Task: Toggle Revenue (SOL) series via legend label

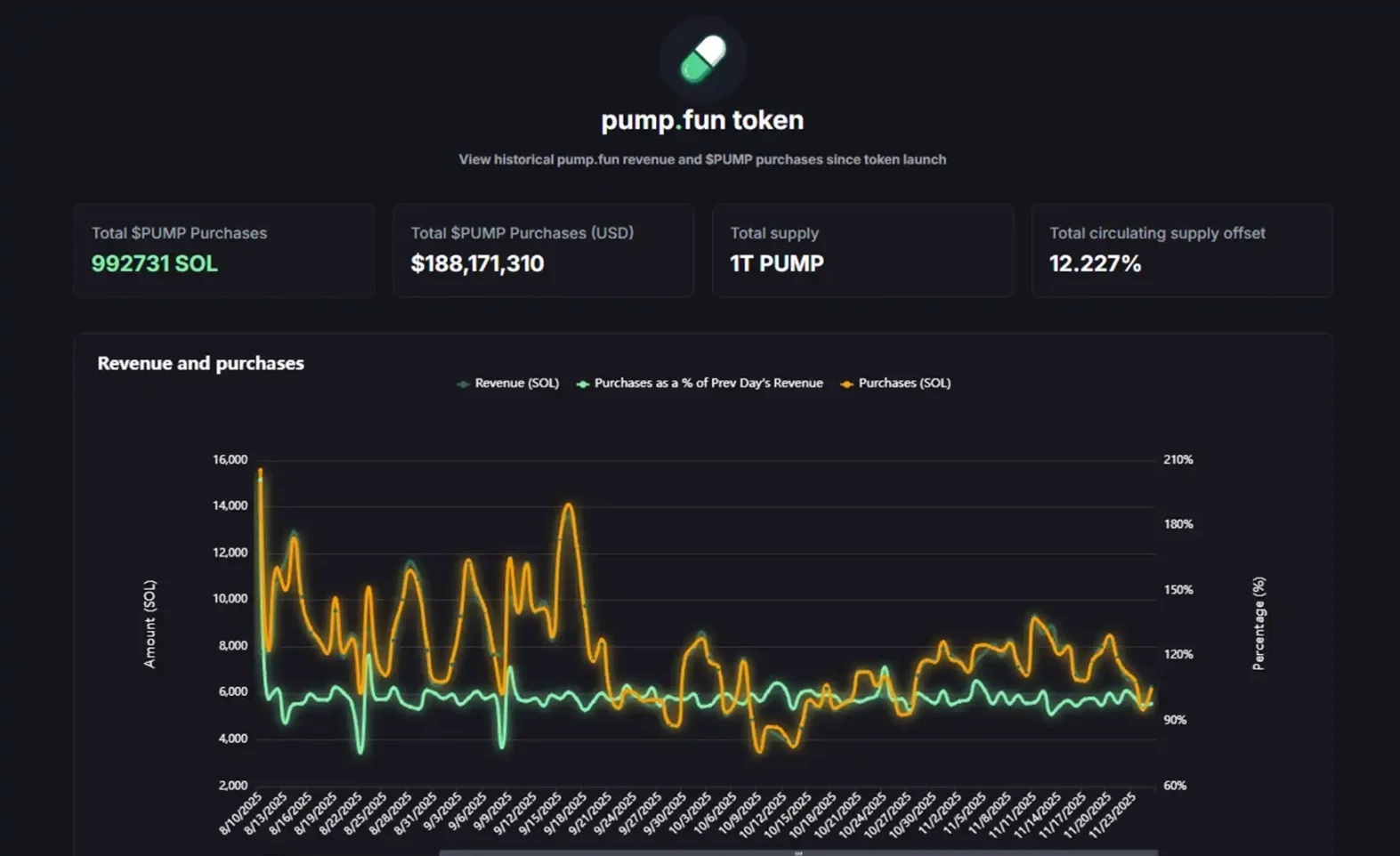Action: click(x=516, y=383)
